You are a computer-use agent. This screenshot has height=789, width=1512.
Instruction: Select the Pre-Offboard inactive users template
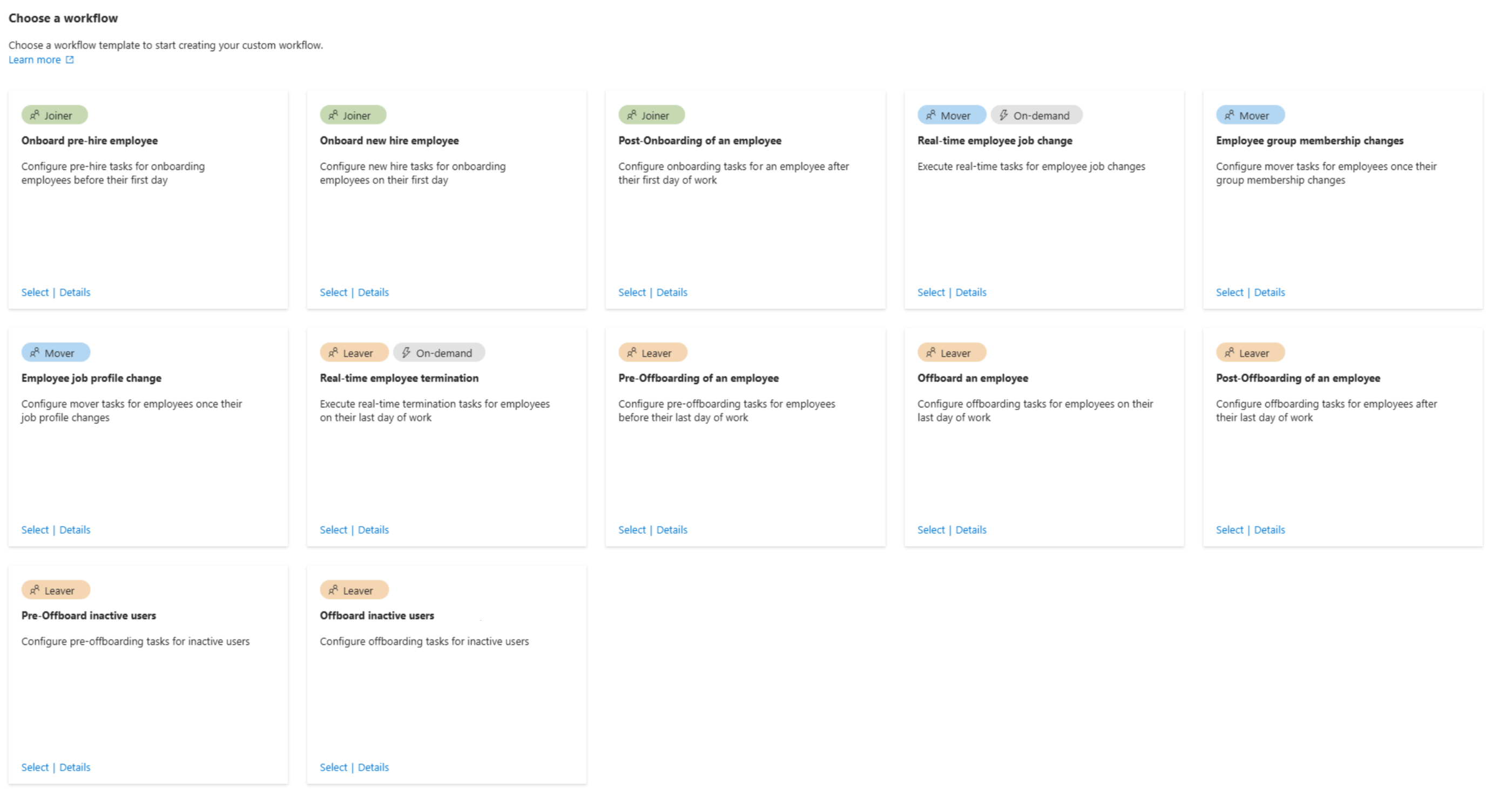(35, 767)
